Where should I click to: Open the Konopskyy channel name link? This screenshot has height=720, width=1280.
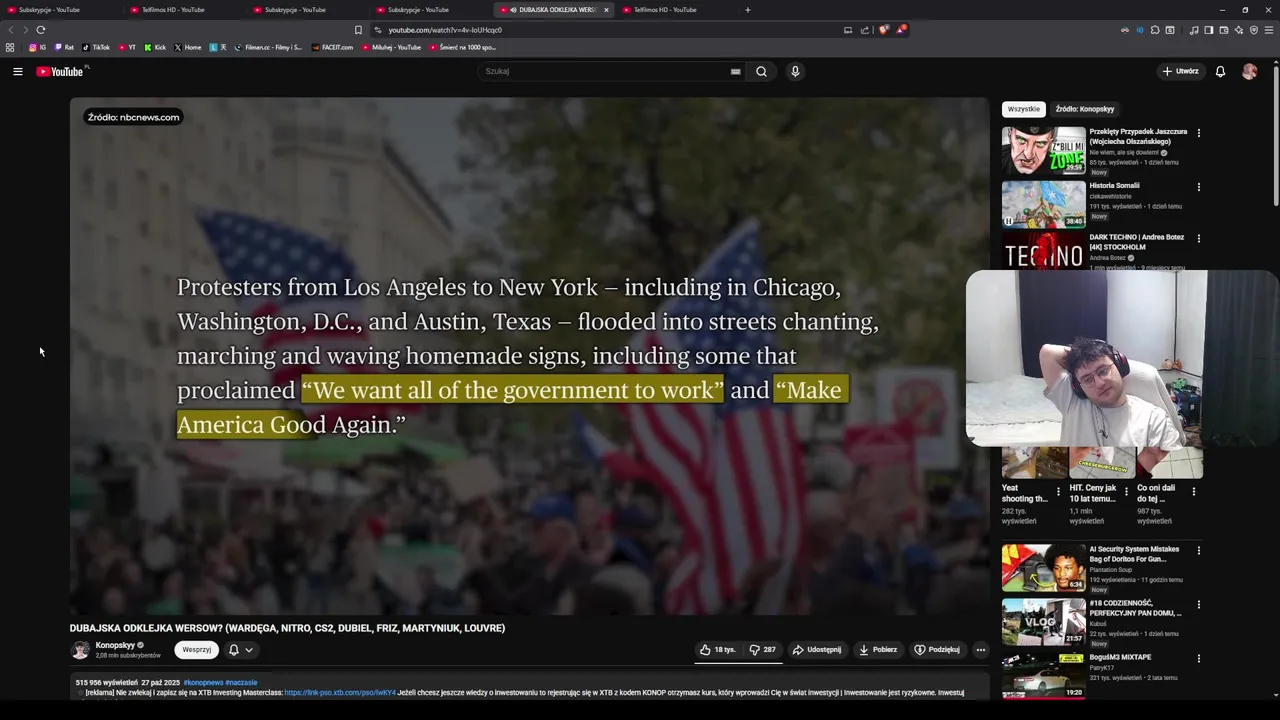point(115,645)
